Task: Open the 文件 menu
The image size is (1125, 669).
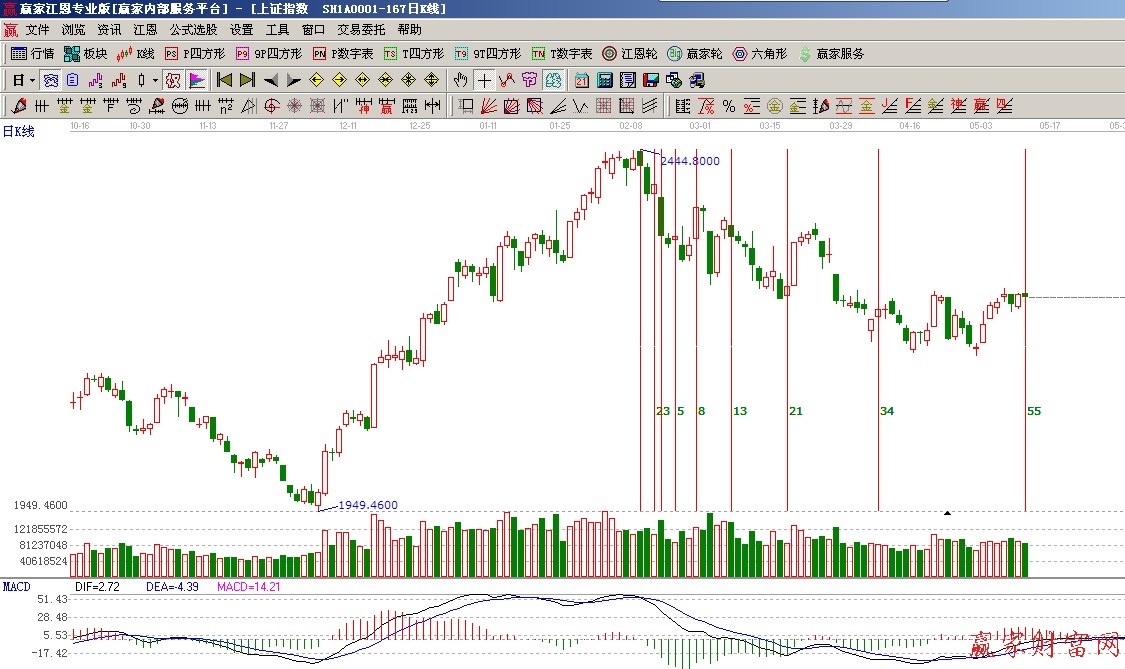Action: click(x=37, y=30)
